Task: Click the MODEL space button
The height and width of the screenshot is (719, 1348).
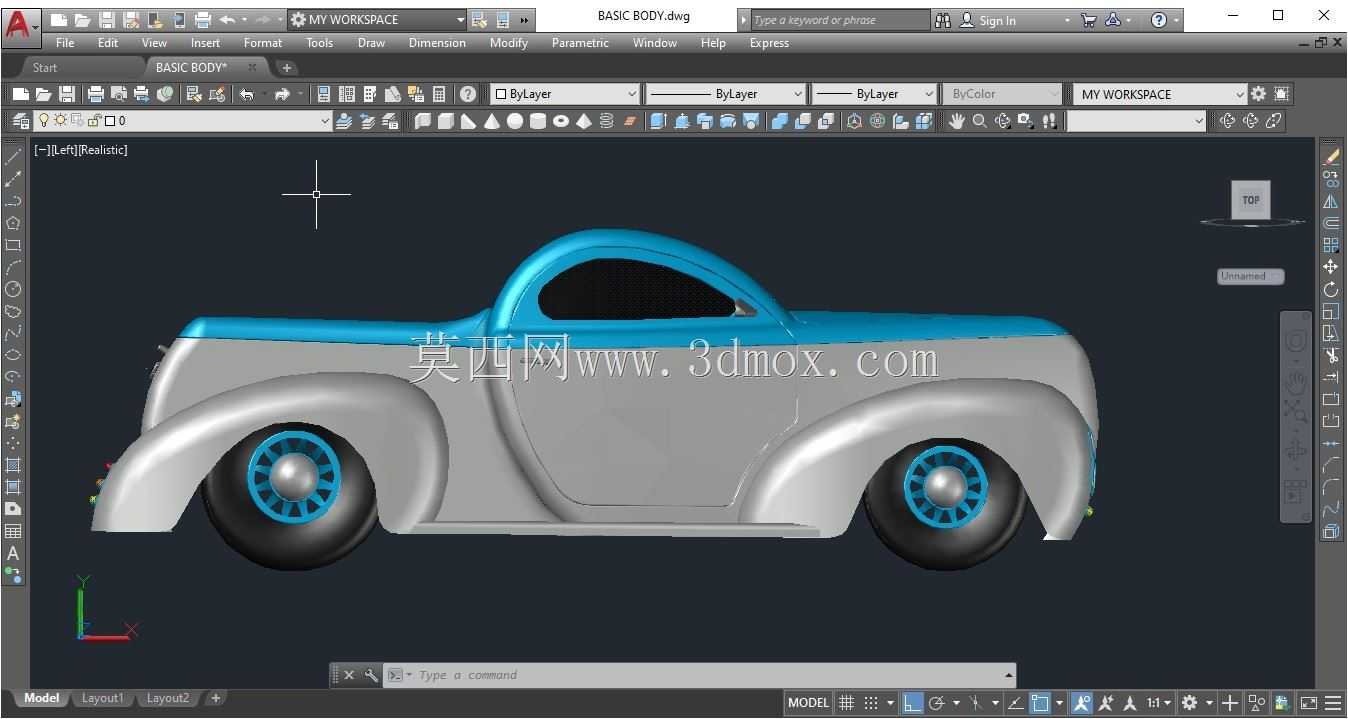Action: pos(808,703)
